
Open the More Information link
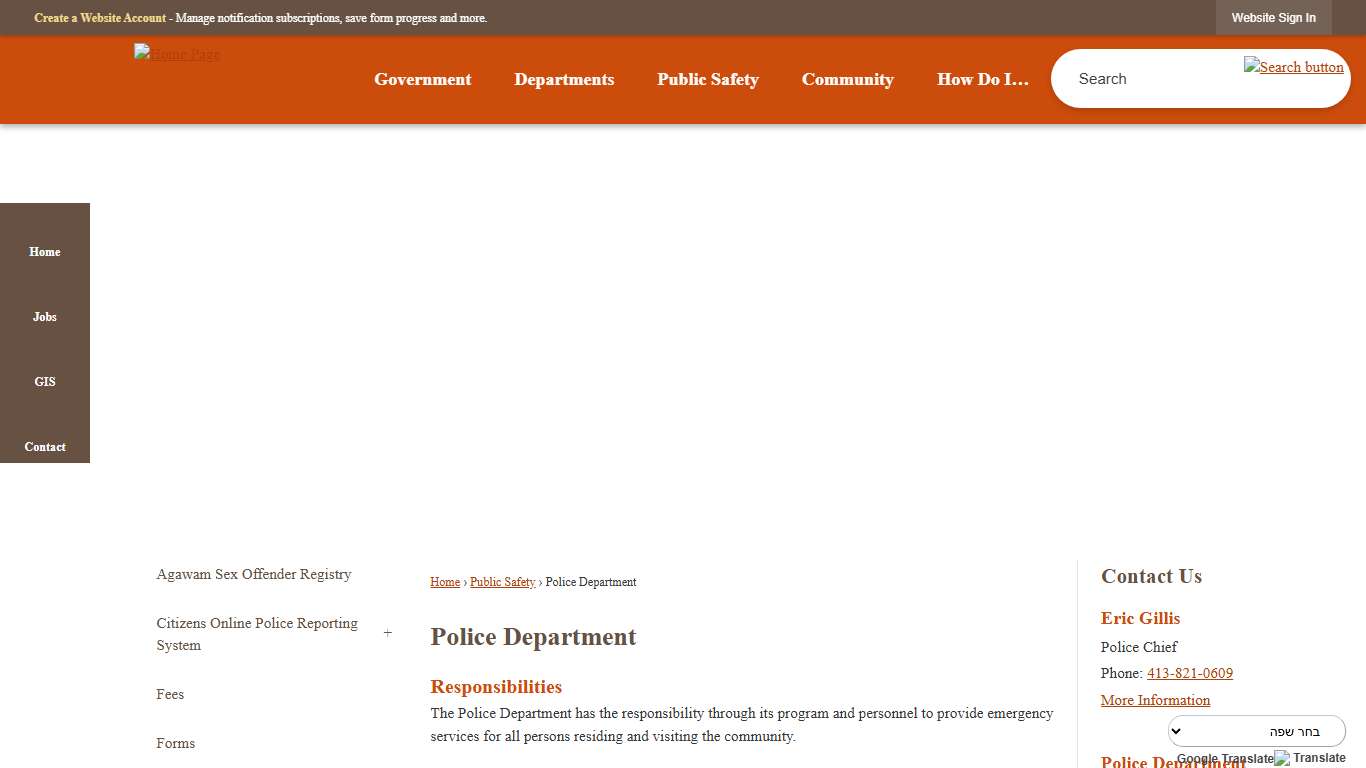click(x=1155, y=700)
